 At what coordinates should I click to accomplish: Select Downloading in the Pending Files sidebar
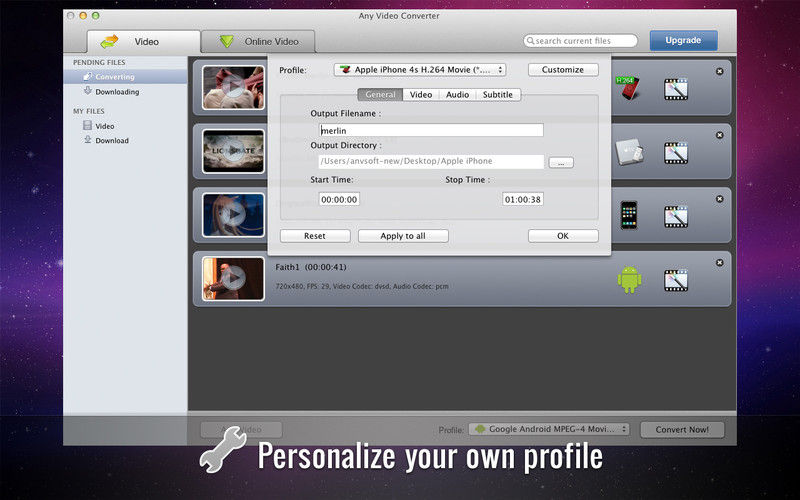tap(117, 92)
